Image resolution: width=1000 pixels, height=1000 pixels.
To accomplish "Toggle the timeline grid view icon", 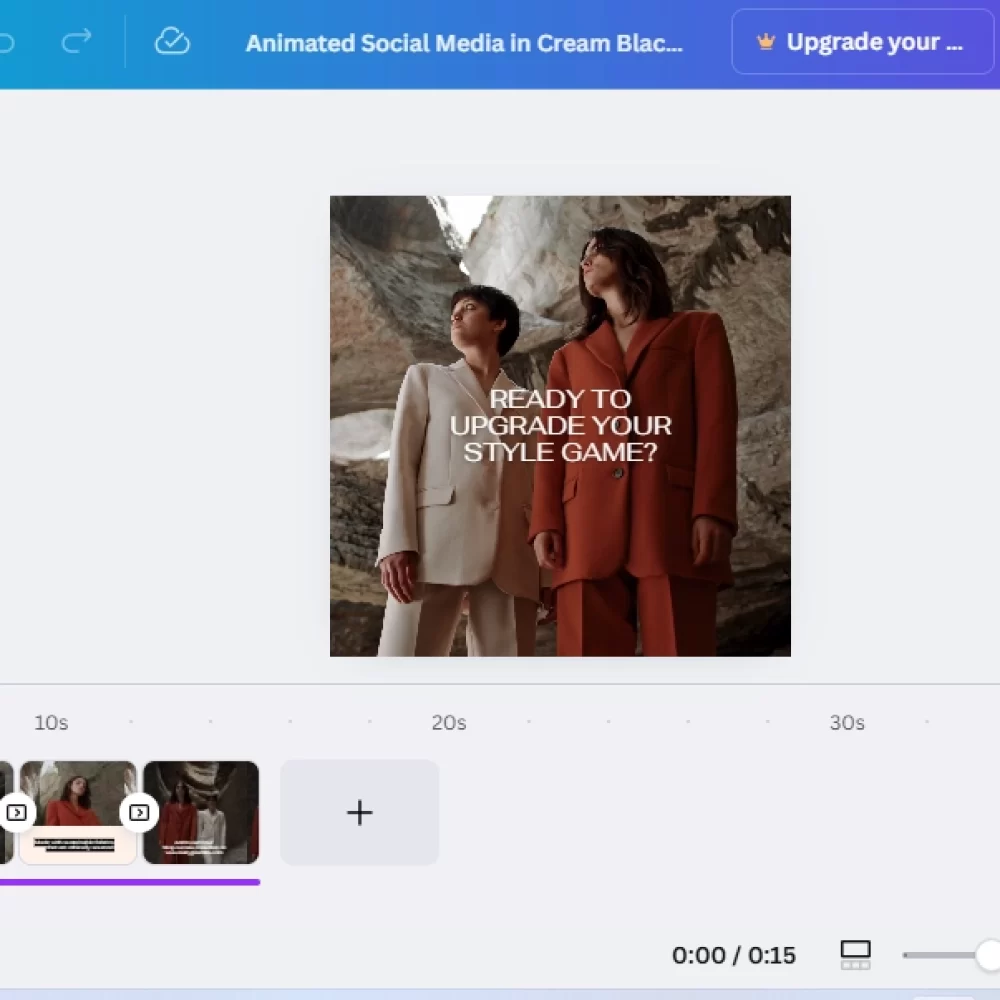I will pos(855,955).
